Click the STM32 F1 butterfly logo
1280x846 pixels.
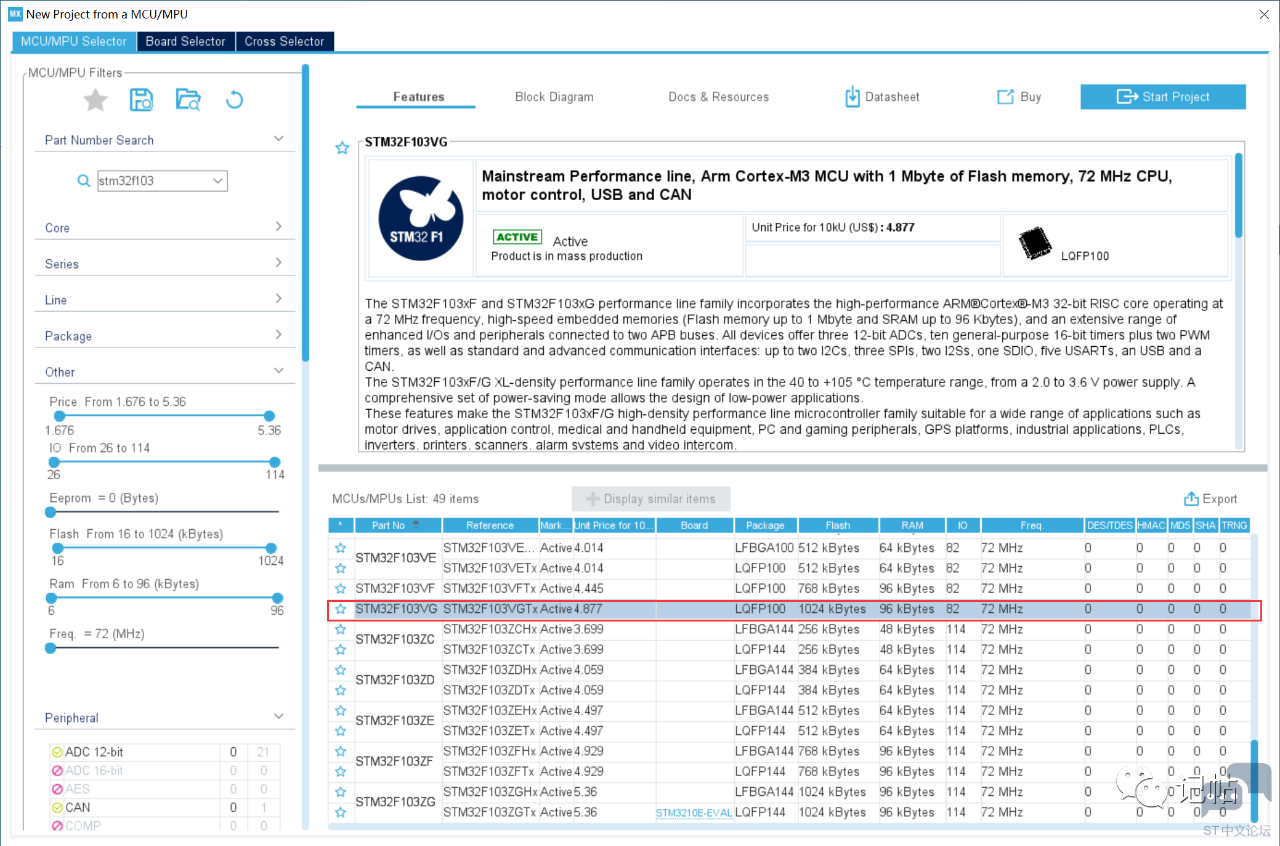[x=420, y=220]
